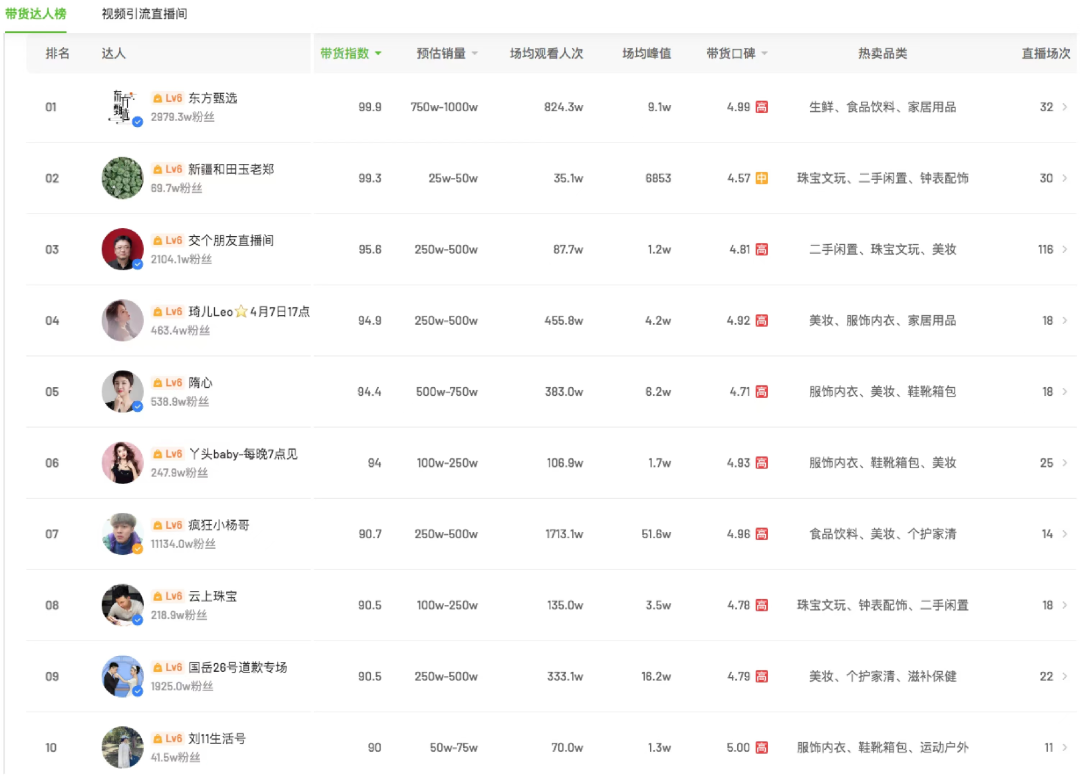Sort by 带货口碑 column header
This screenshot has height=777, width=1080.
click(x=736, y=53)
